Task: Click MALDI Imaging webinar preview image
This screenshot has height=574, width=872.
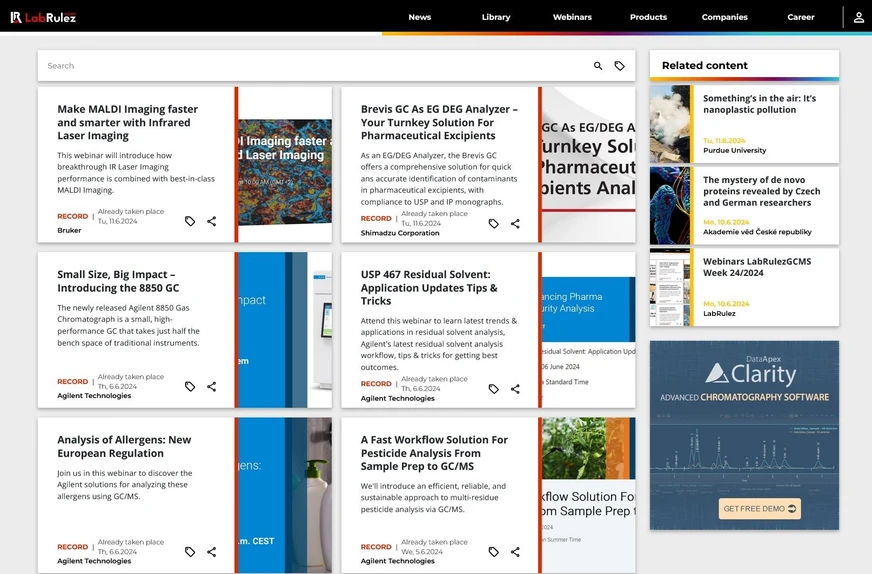Action: pyautogui.click(x=285, y=165)
